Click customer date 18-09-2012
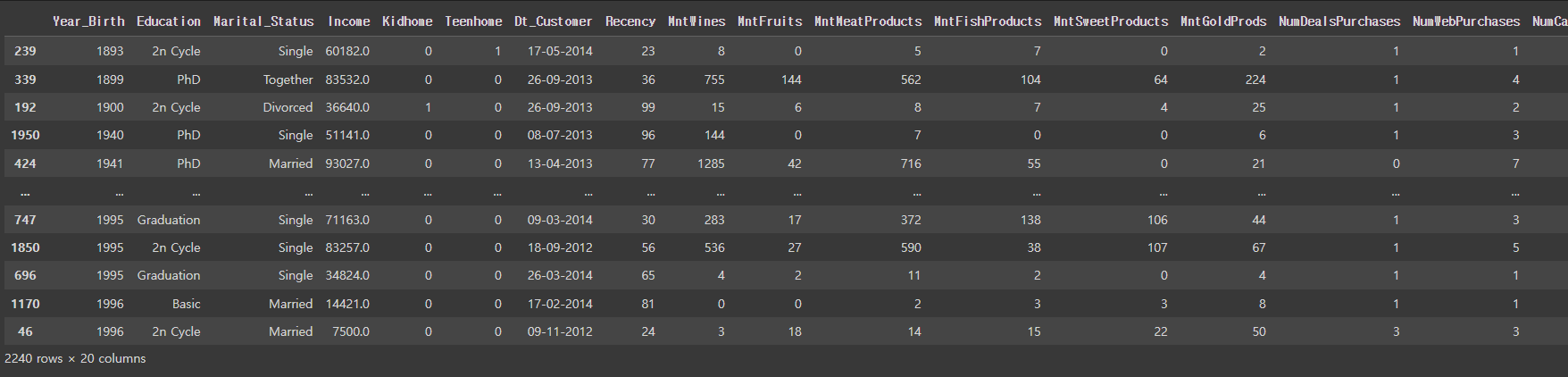This screenshot has height=377, width=1568. (x=560, y=247)
